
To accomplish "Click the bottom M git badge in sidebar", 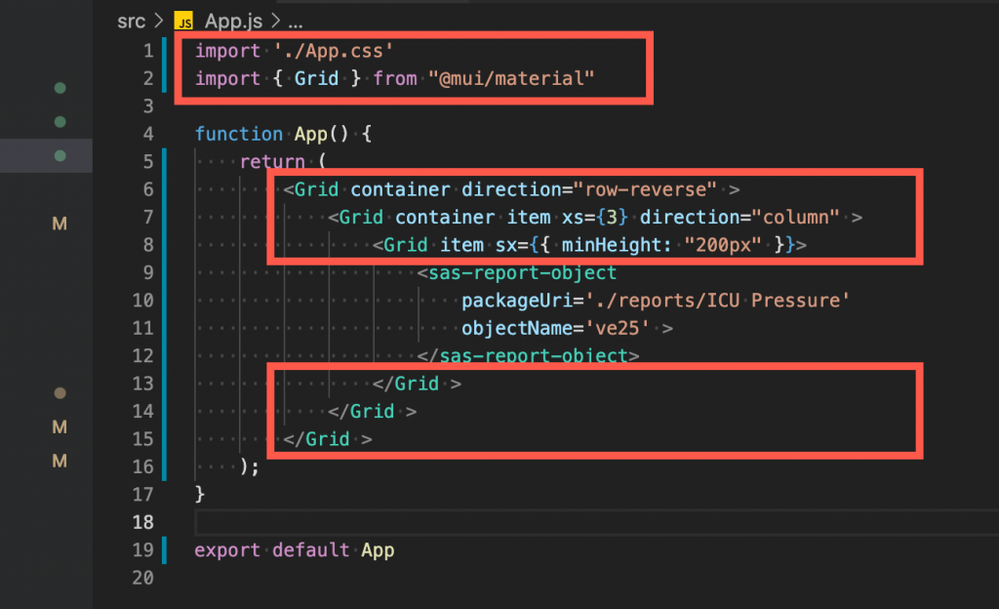I will tap(60, 461).
